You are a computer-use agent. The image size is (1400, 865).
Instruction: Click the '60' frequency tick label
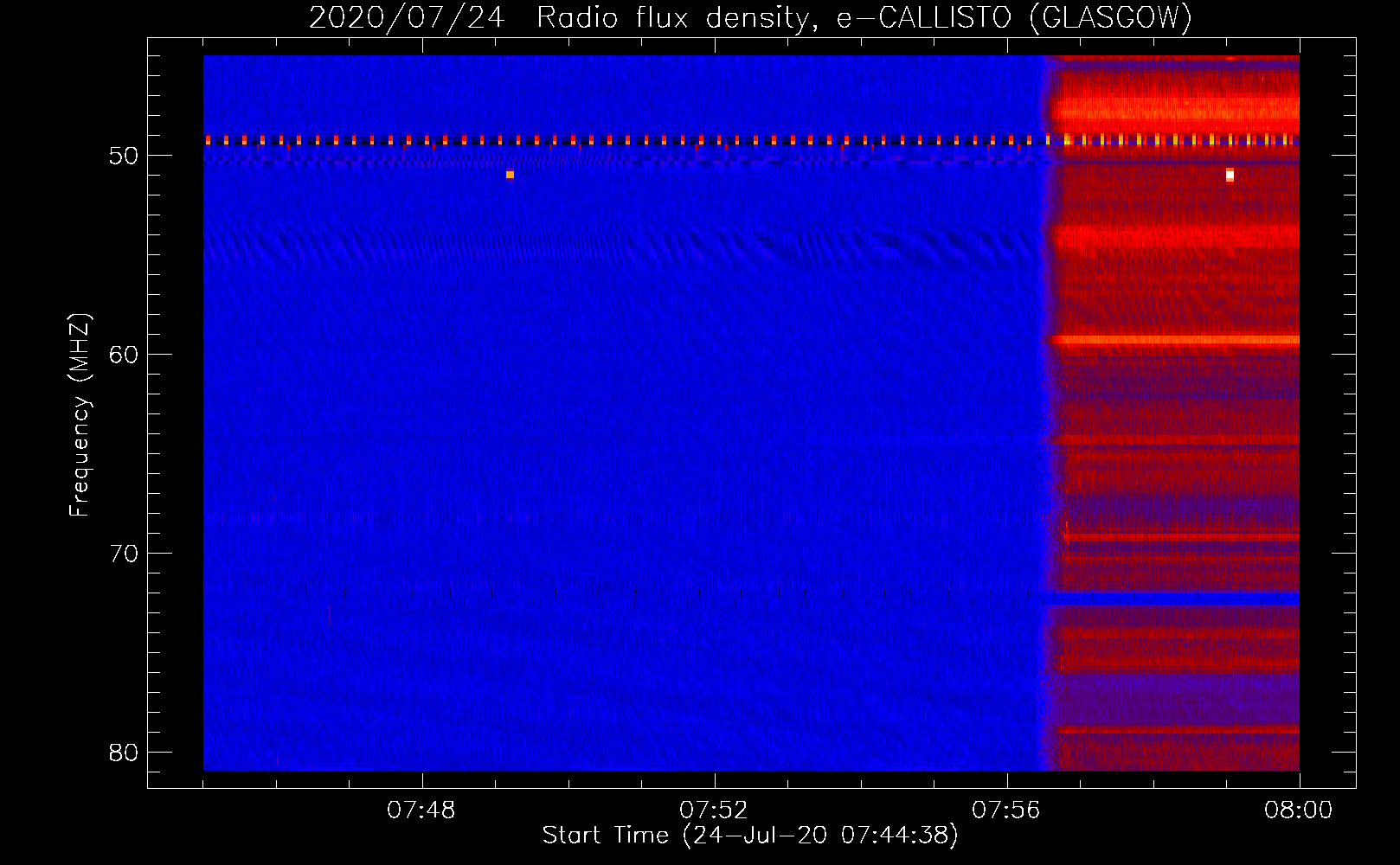(124, 355)
